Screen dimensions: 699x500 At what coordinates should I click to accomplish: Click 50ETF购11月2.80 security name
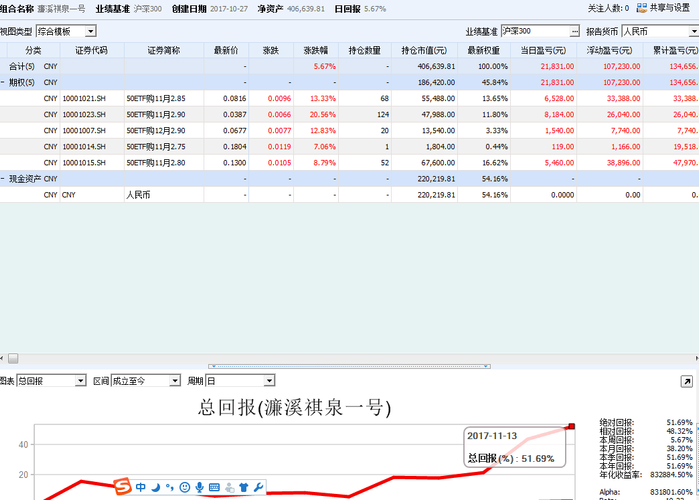pyautogui.click(x=156, y=163)
